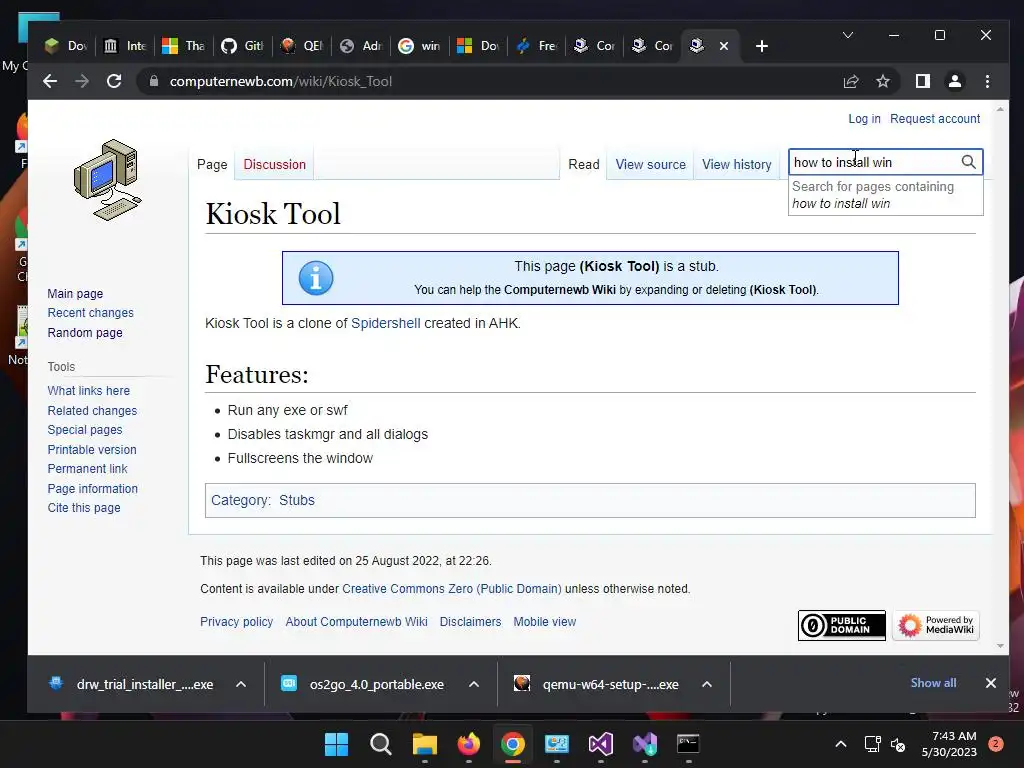
Task: Switch to the Google 'win' tab
Action: coord(419,46)
